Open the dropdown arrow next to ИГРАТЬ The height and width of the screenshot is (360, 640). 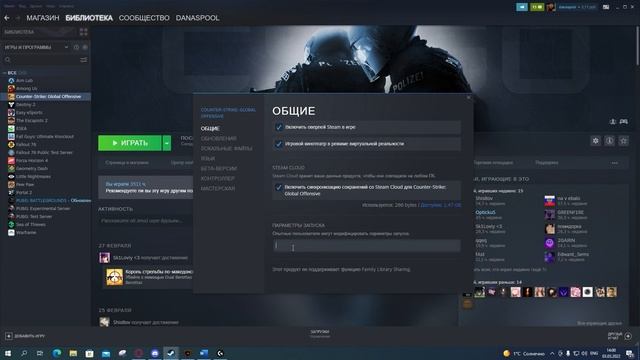[x=167, y=143]
